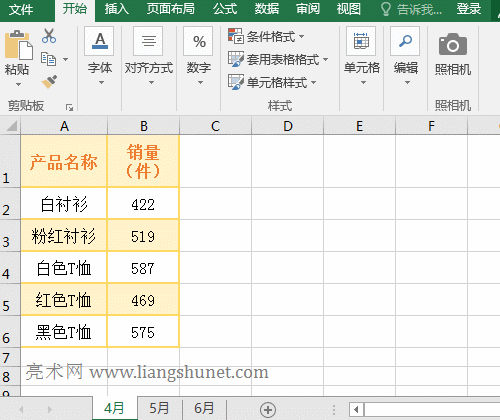The width and height of the screenshot is (500, 420).
Task: Open the 编辑 magnifier icon
Action: click(x=405, y=41)
